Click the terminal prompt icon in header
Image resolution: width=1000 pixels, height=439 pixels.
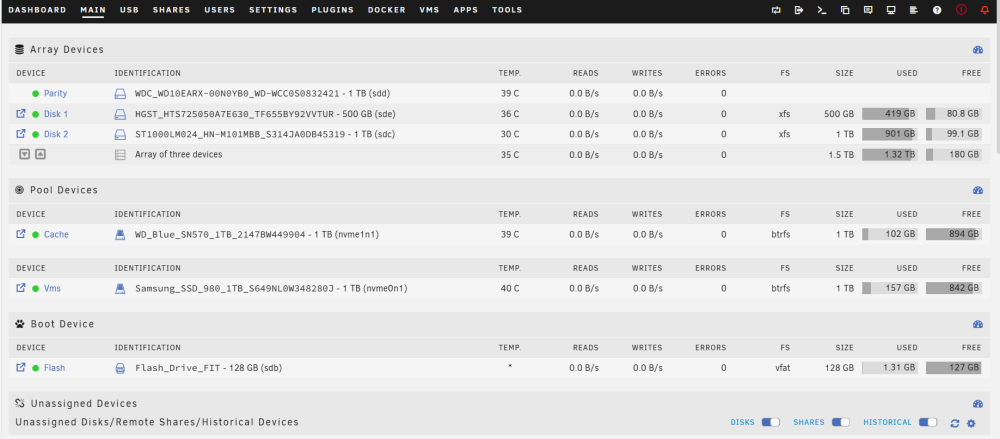[x=822, y=10]
